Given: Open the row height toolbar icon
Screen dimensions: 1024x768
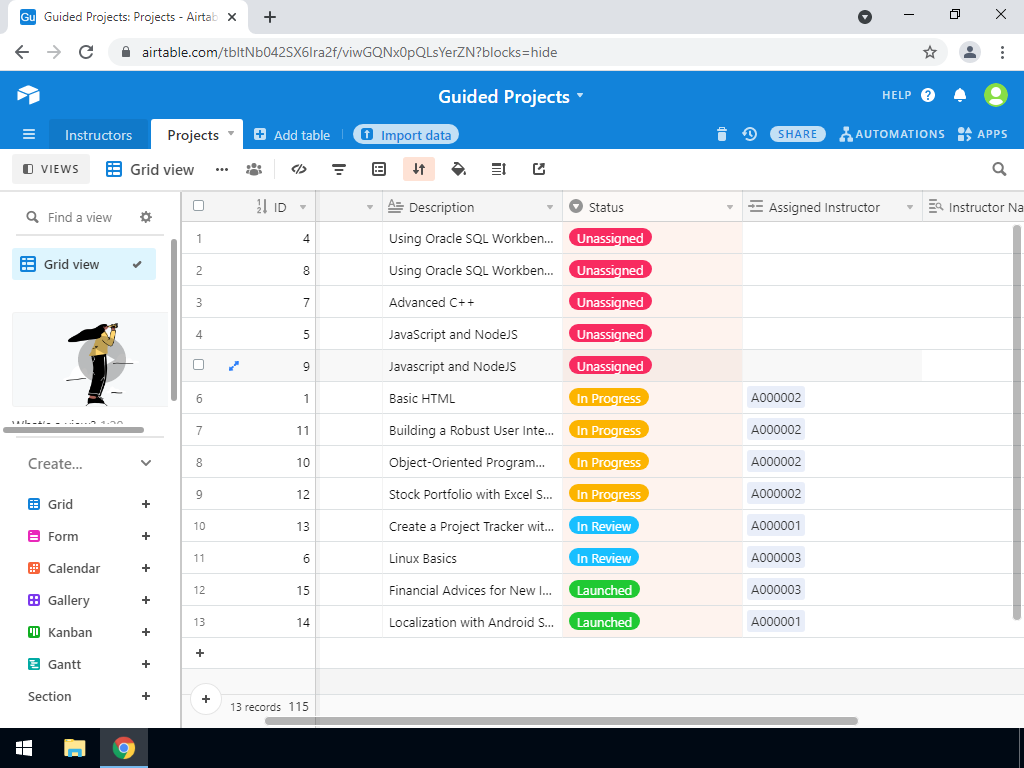Looking at the screenshot, I should [499, 170].
